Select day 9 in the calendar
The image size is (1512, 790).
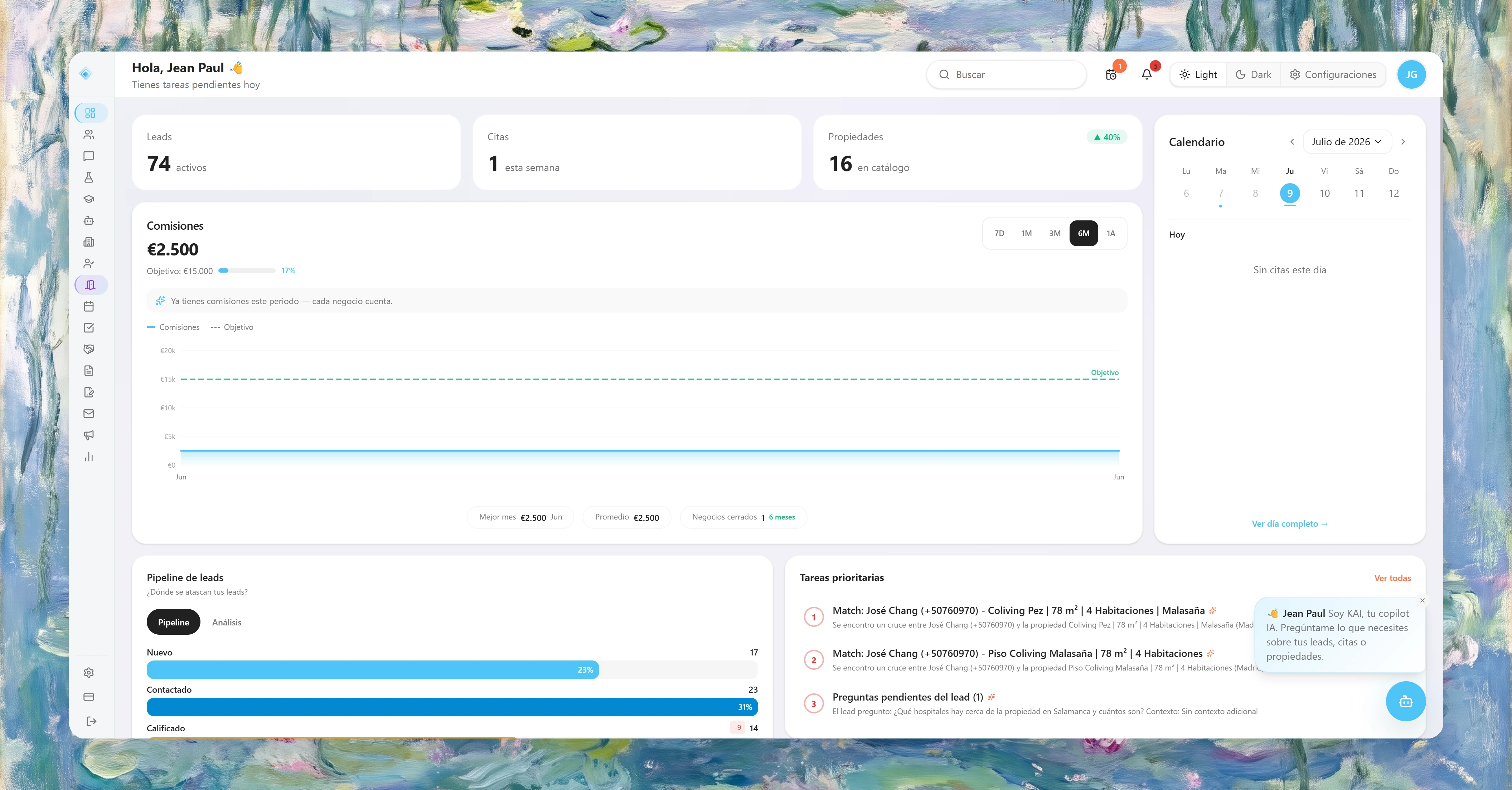pos(1290,193)
